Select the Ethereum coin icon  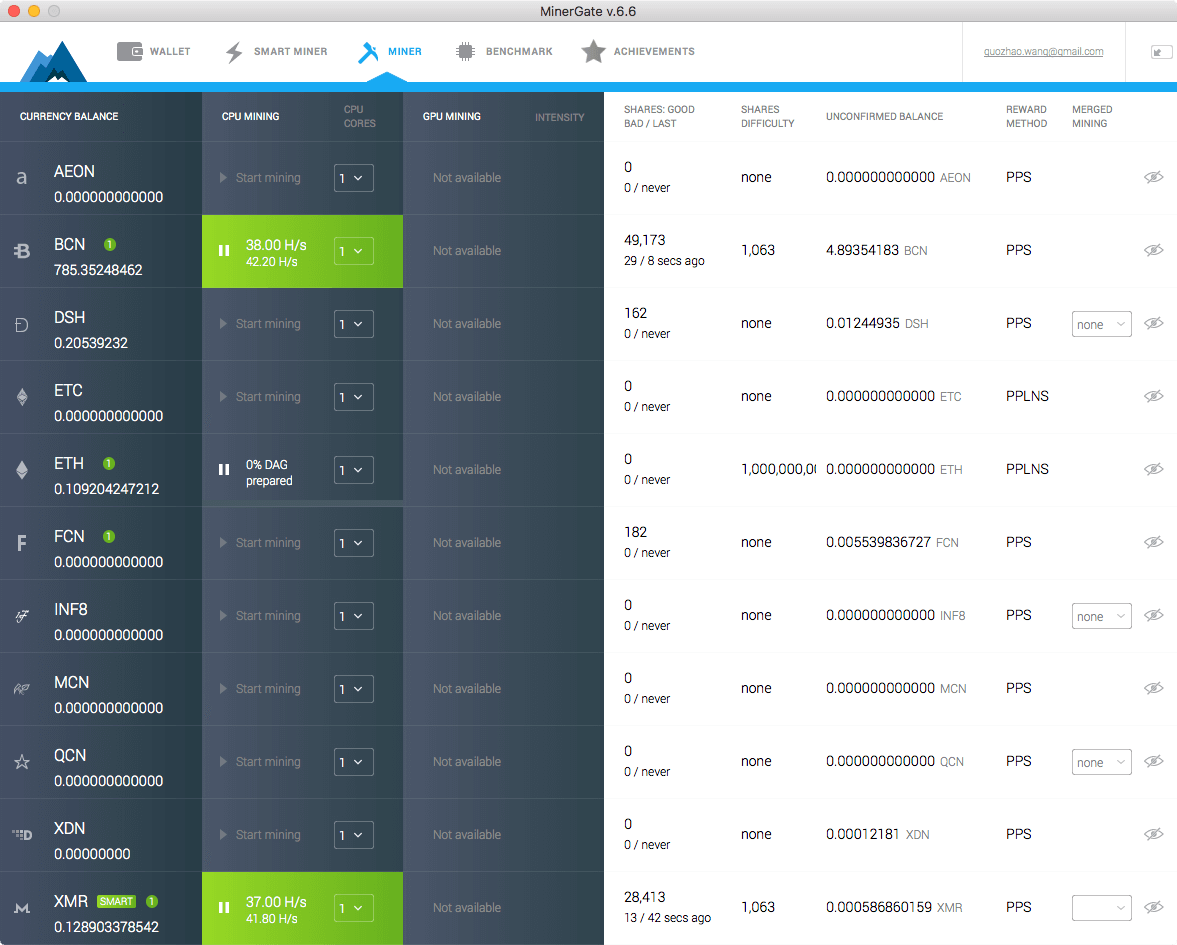point(21,470)
